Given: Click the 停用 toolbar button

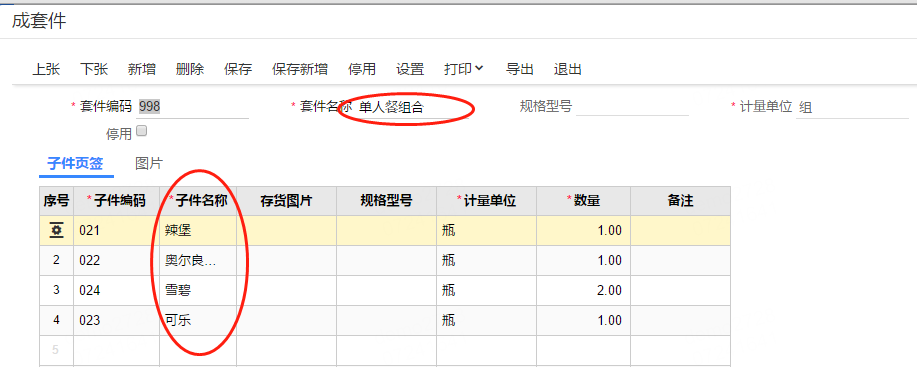Looking at the screenshot, I should tap(362, 70).
